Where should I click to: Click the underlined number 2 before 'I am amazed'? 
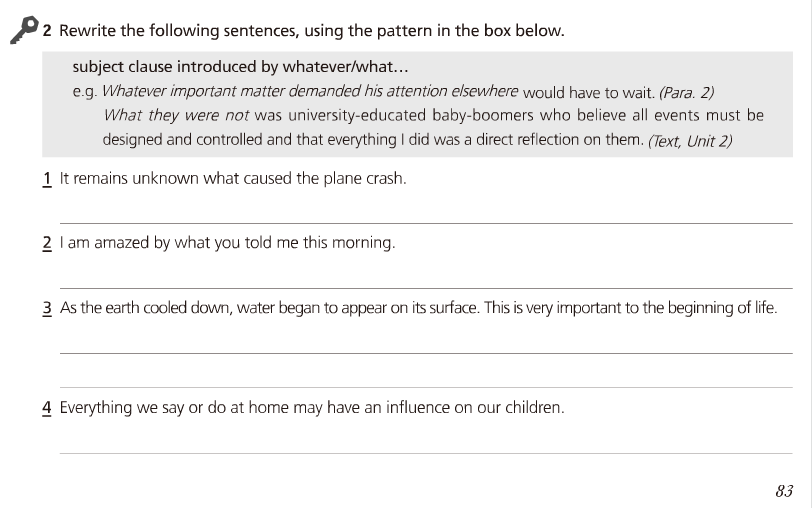pos(47,243)
